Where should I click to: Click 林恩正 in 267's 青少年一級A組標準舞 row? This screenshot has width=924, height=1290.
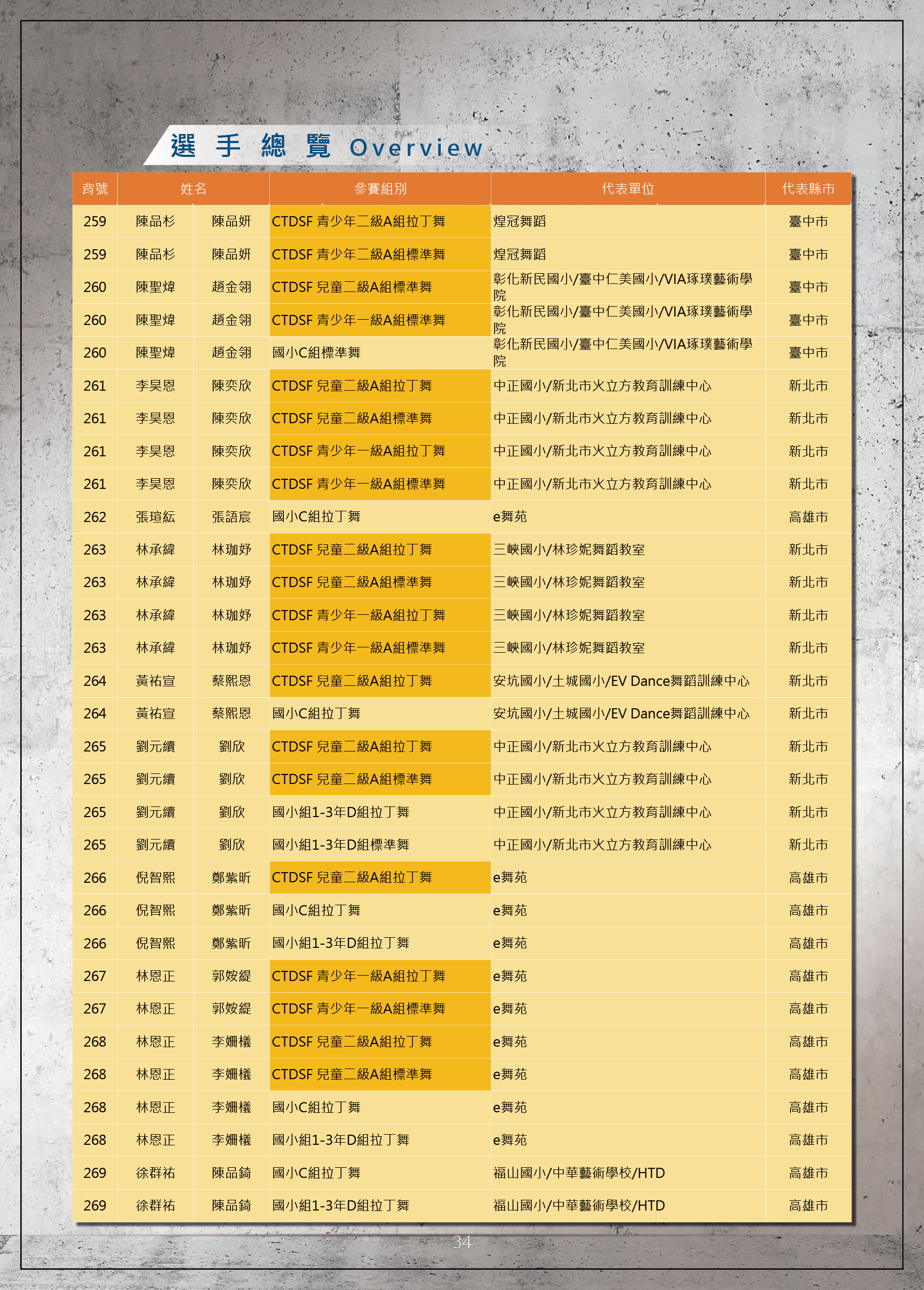[155, 1009]
